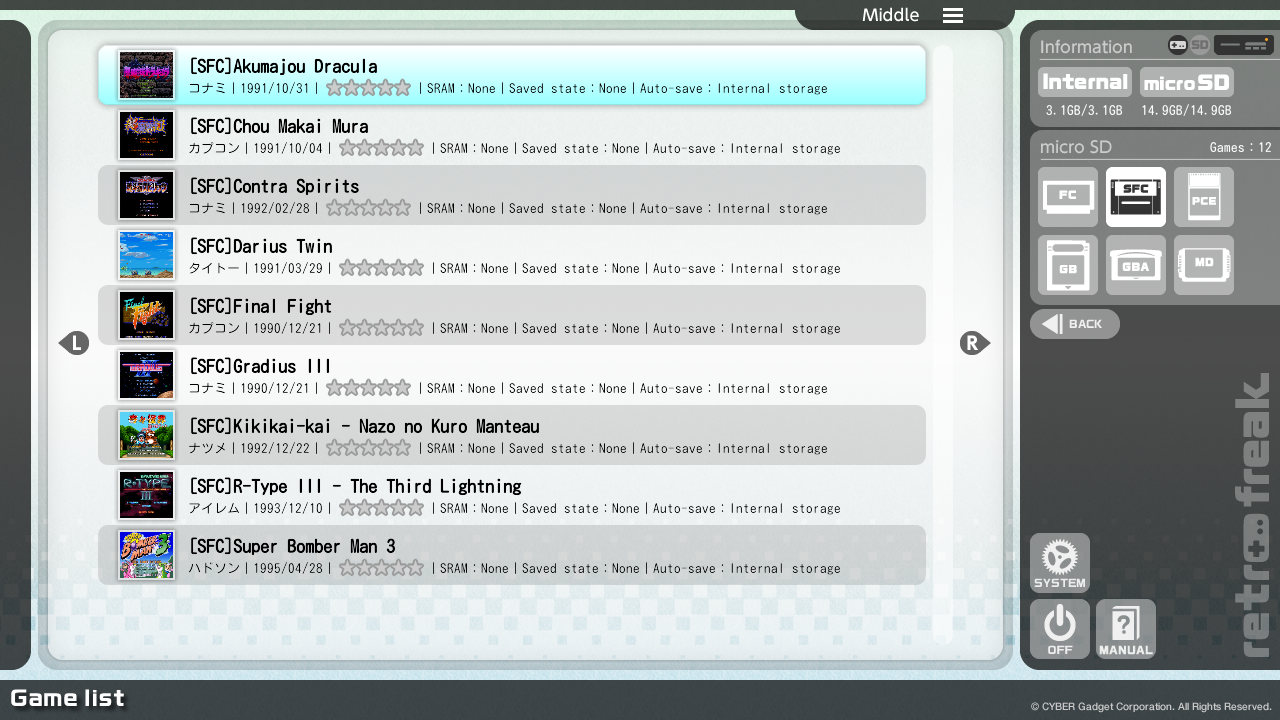Go to previous page with L arrow
This screenshot has width=1280, height=720.
[x=74, y=343]
